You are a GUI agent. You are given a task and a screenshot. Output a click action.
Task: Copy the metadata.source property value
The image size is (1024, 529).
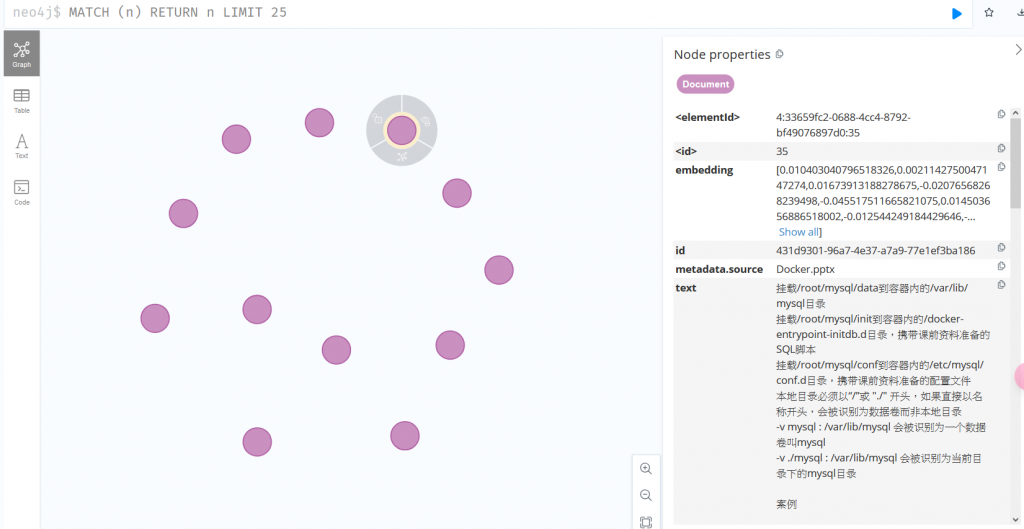pos(1001,266)
